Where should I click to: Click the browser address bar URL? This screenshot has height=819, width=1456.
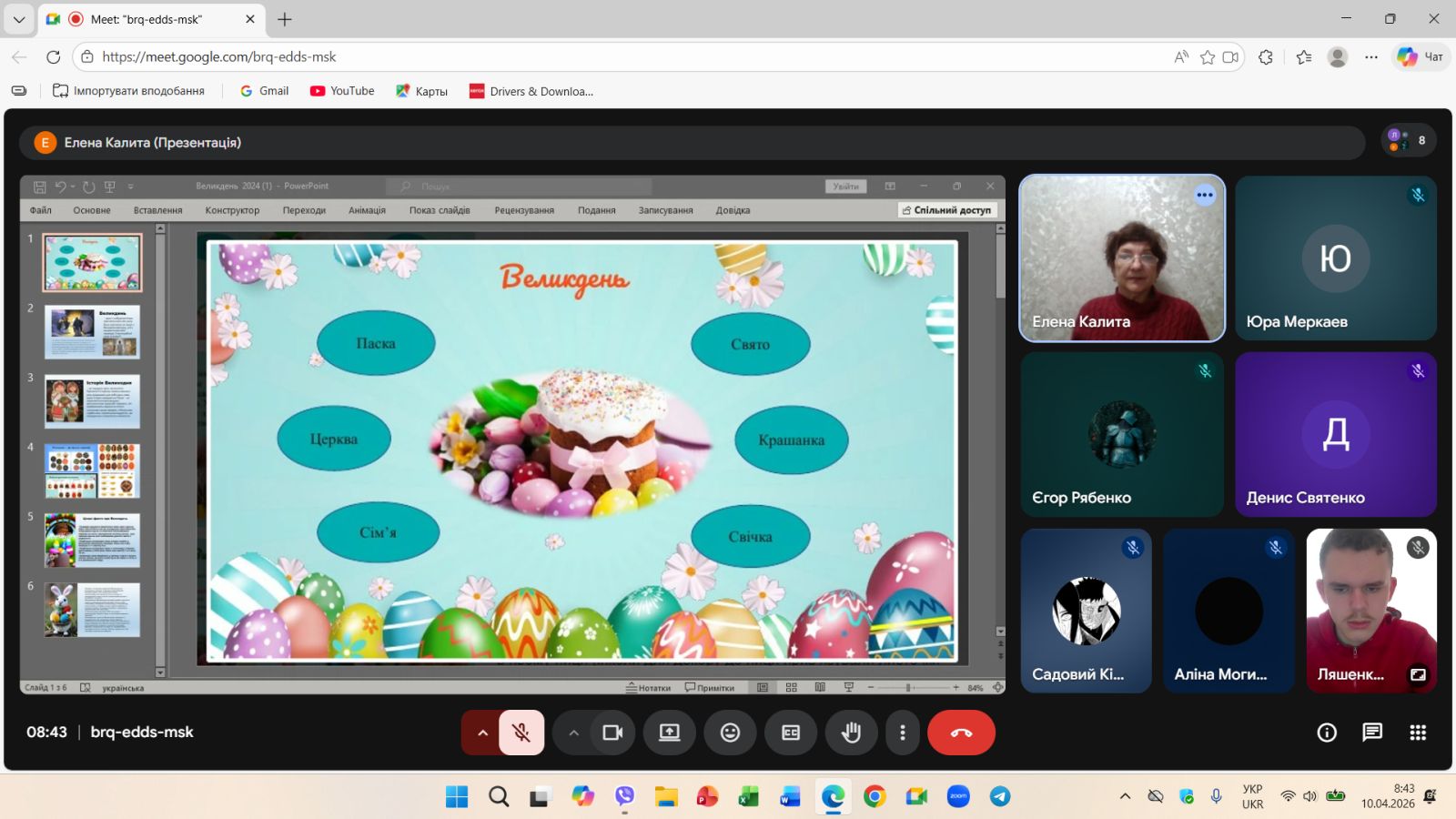point(218,56)
